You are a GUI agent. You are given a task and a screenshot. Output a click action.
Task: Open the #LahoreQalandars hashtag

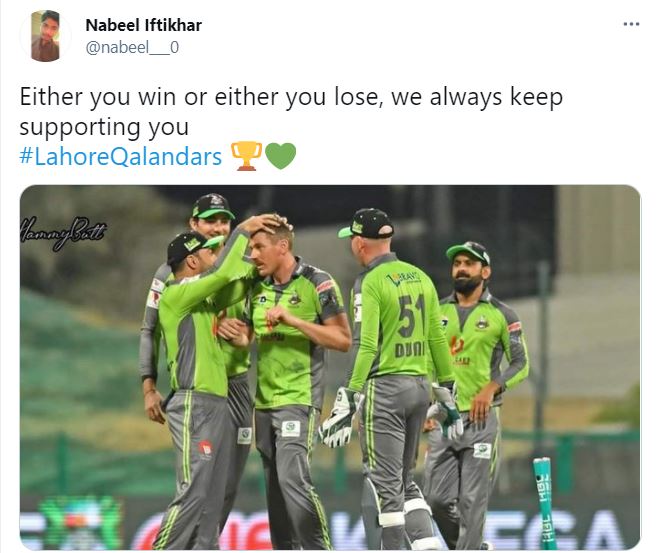coord(120,157)
